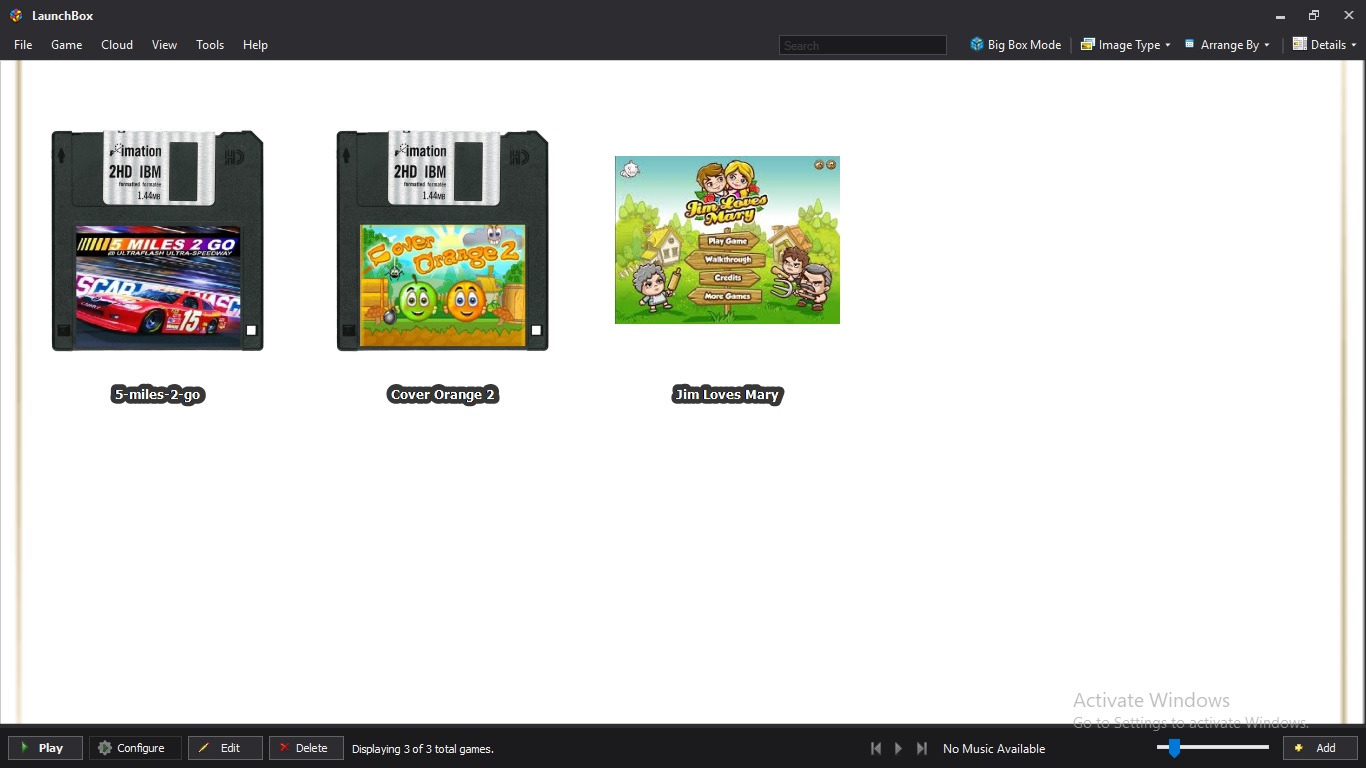This screenshot has height=768, width=1366.
Task: Select the Jim Loves Mary game image
Action: point(727,240)
